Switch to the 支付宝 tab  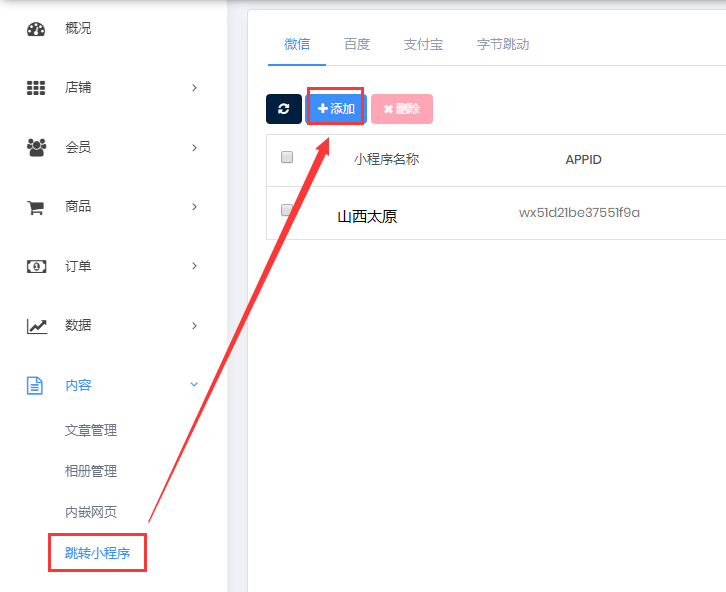click(x=423, y=44)
